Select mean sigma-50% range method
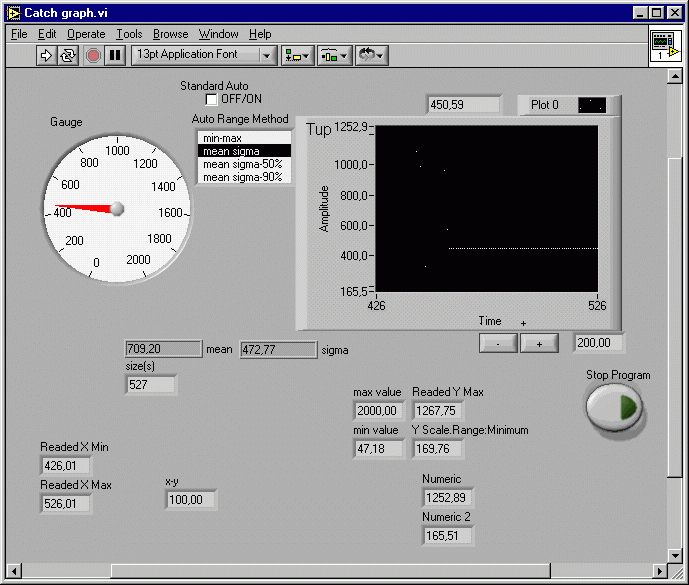The height and width of the screenshot is (585, 689). (x=244, y=164)
